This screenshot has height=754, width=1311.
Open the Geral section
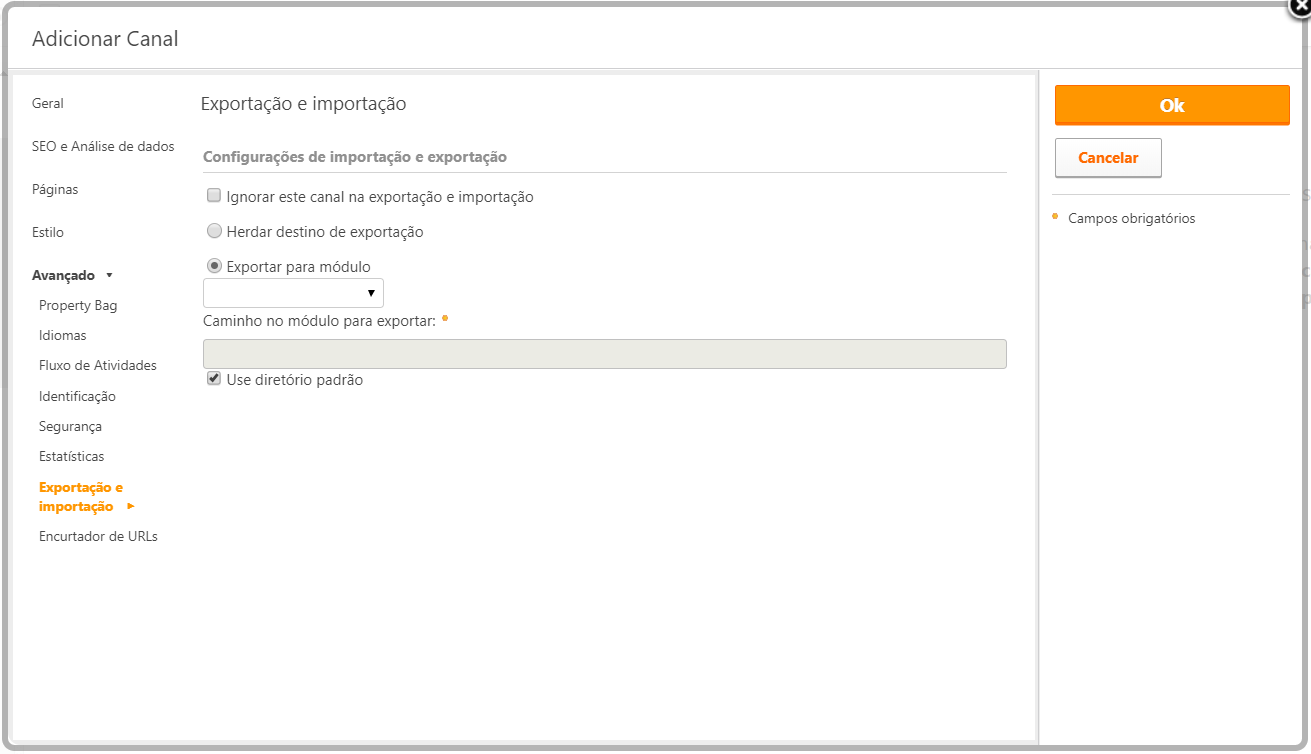(x=48, y=103)
